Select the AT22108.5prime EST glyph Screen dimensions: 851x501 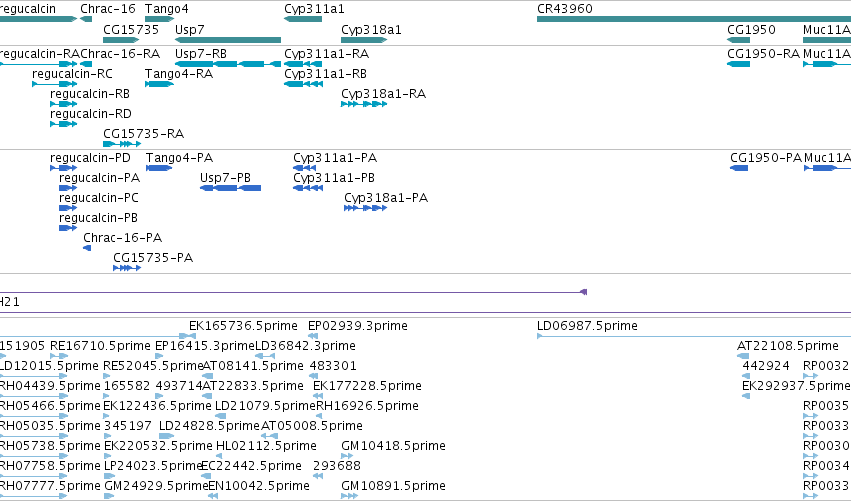point(743,356)
